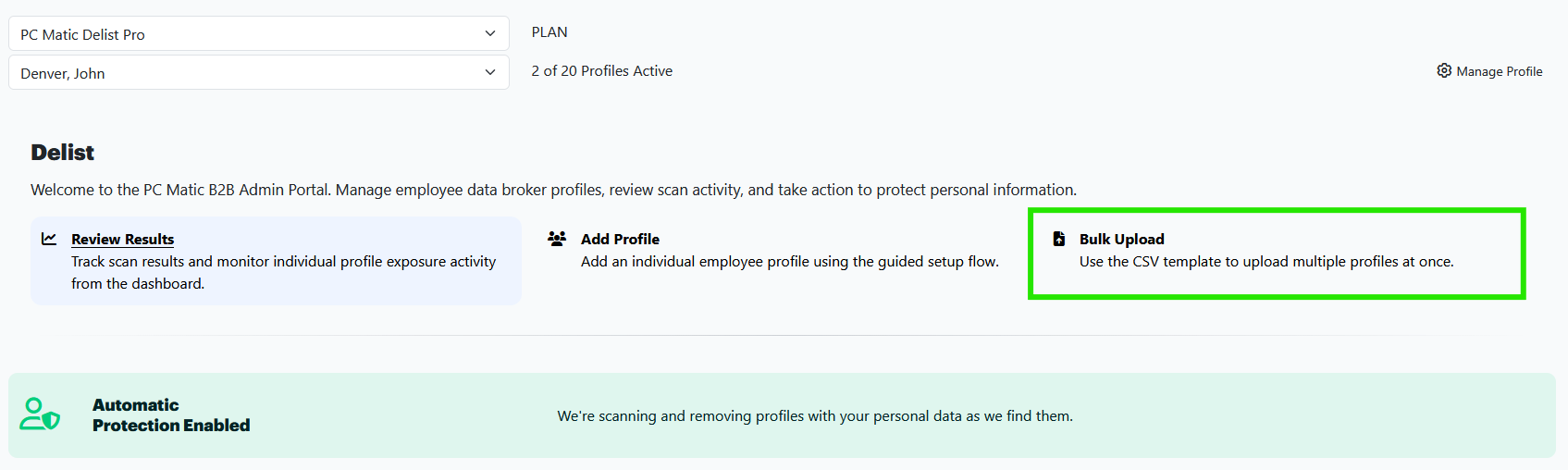The height and width of the screenshot is (470, 1568).
Task: Expand the Denver, John chevron arrow
Action: tap(490, 73)
